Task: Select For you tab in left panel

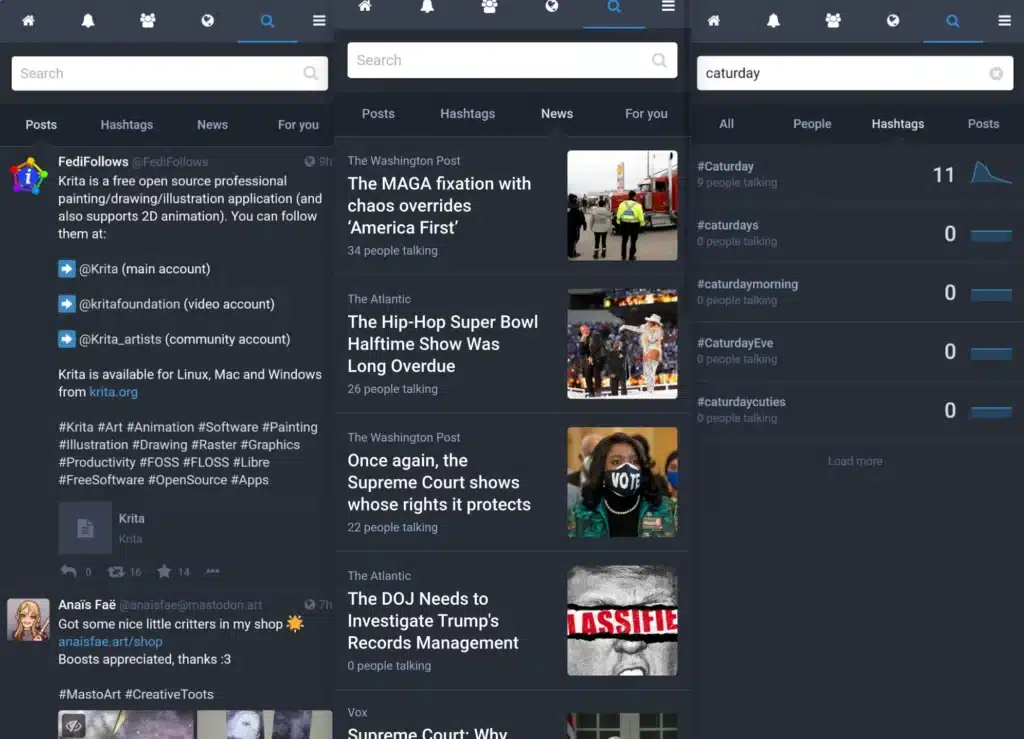Action: click(298, 125)
